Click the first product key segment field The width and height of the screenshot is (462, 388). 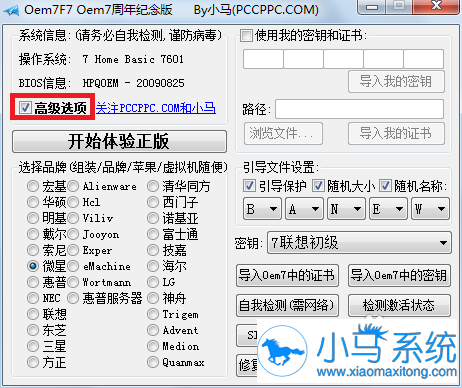point(263,59)
